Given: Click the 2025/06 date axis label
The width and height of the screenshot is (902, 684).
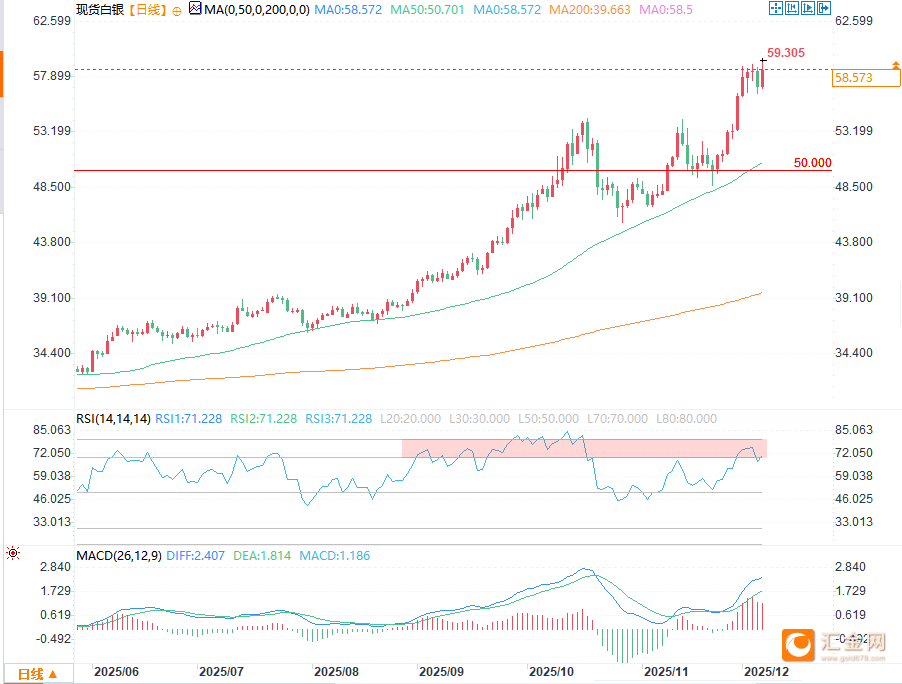Looking at the screenshot, I should (x=116, y=672).
